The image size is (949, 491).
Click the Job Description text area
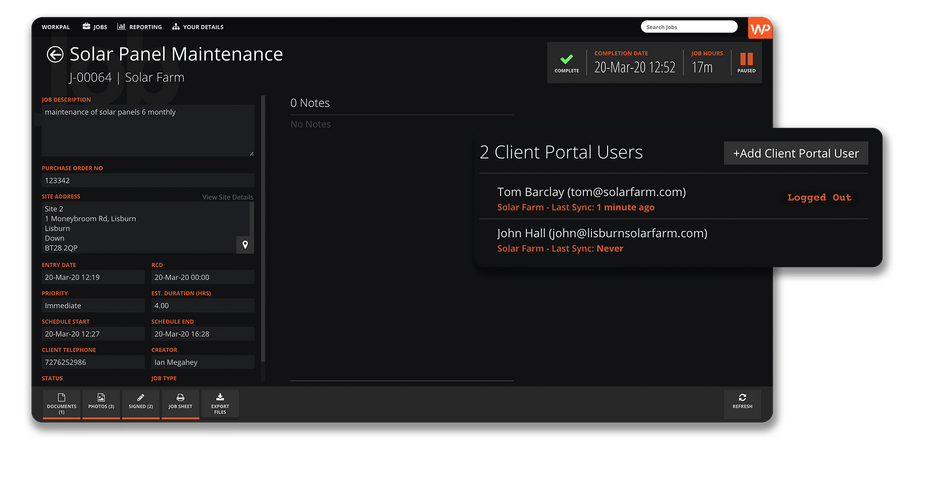pyautogui.click(x=148, y=130)
